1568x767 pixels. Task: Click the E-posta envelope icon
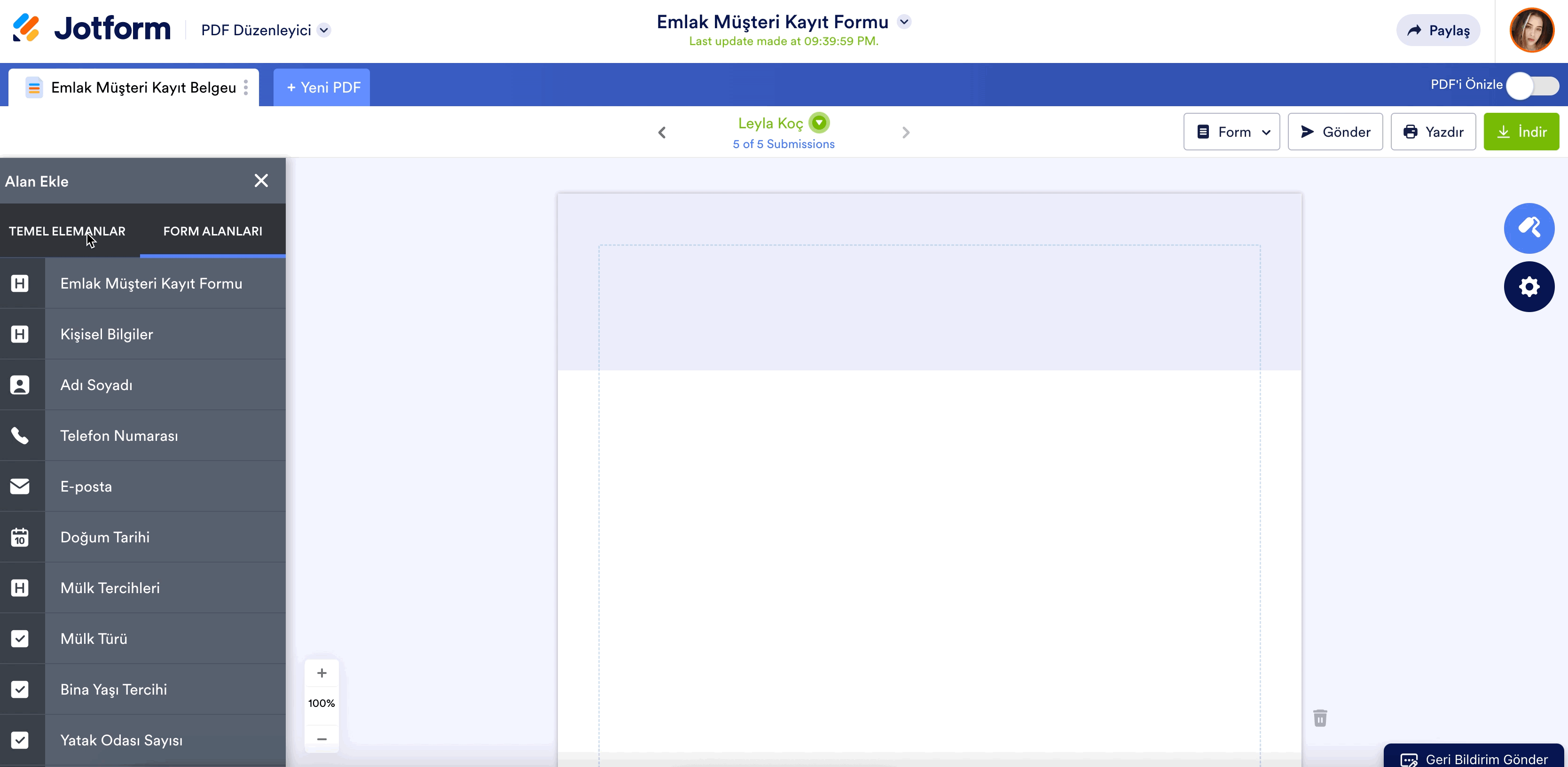click(20, 486)
